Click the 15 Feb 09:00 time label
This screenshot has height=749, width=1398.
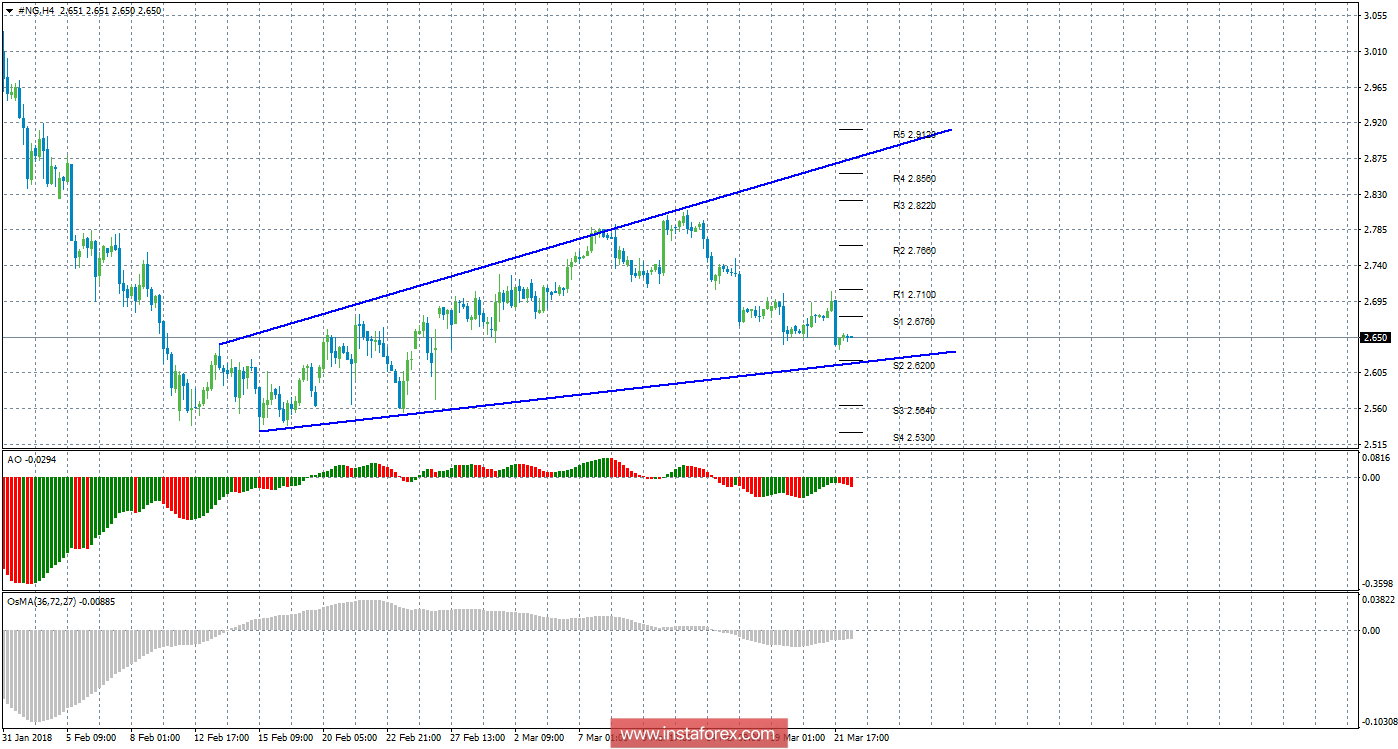[287, 738]
